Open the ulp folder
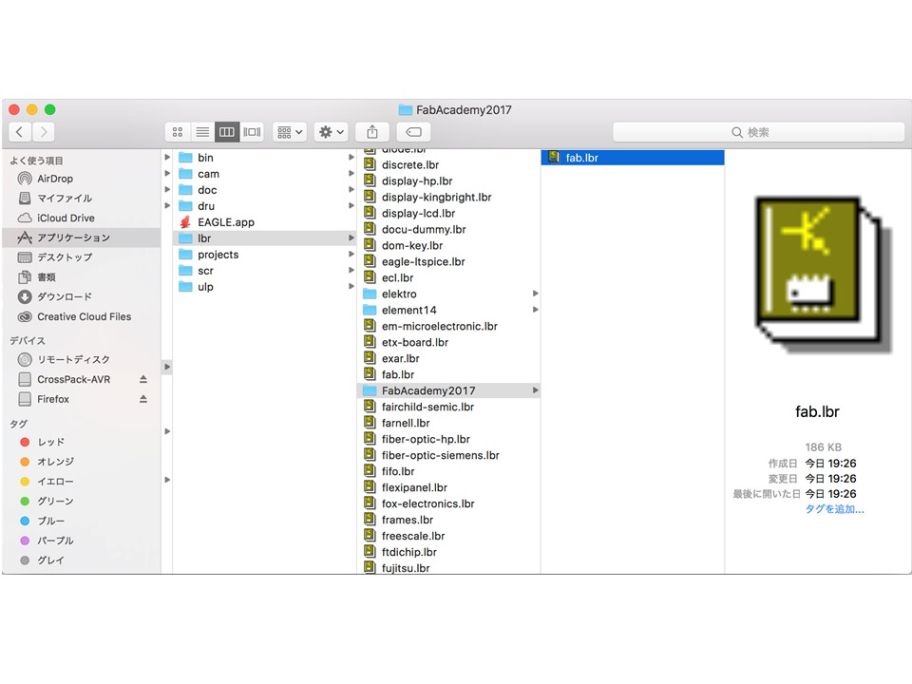Viewport: 912px width, 684px height. [x=265, y=287]
